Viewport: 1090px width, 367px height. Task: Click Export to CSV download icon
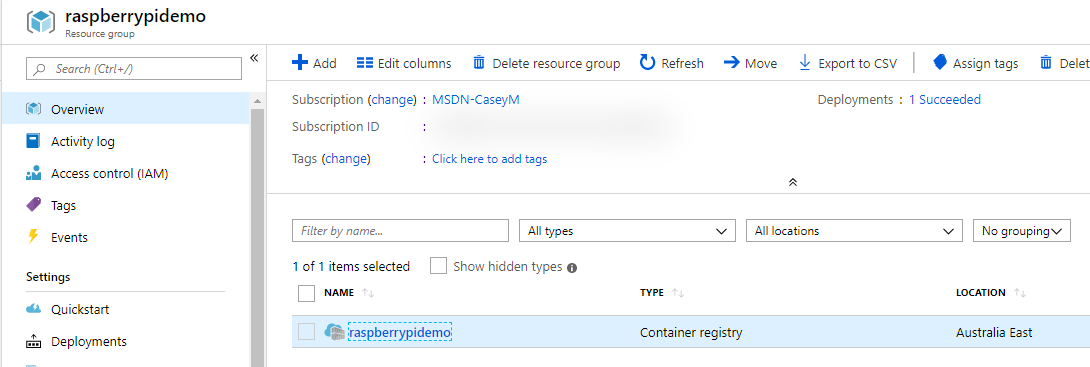805,63
